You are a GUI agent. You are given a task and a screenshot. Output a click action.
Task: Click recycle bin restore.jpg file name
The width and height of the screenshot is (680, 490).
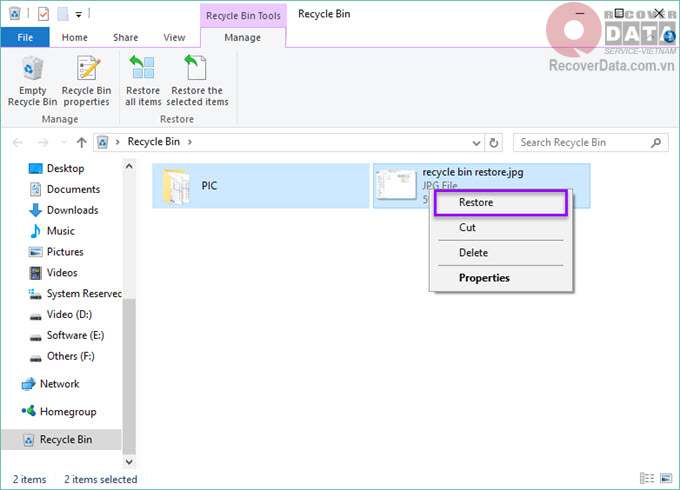[473, 172]
